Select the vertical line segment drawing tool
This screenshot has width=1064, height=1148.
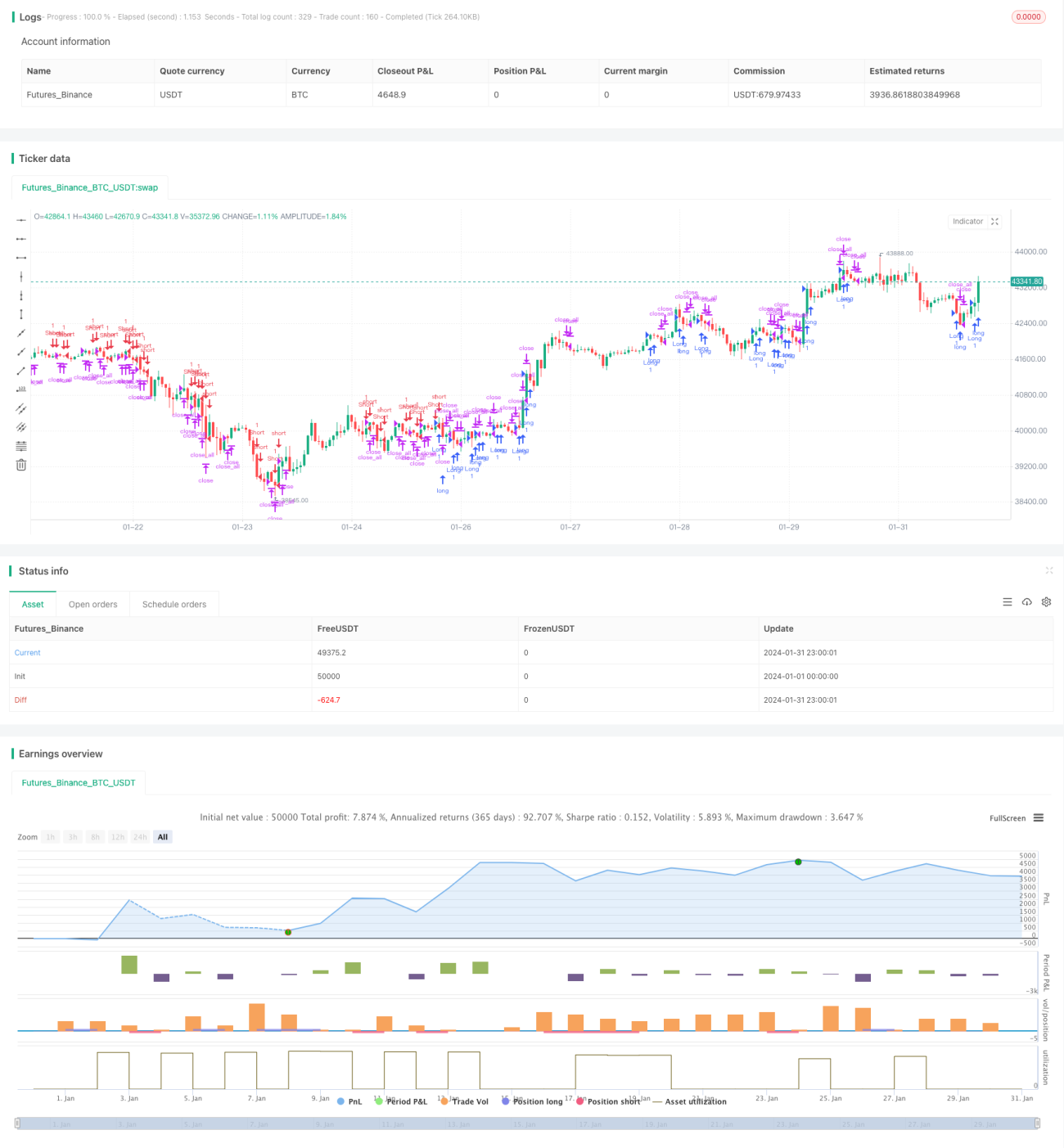coord(21,314)
